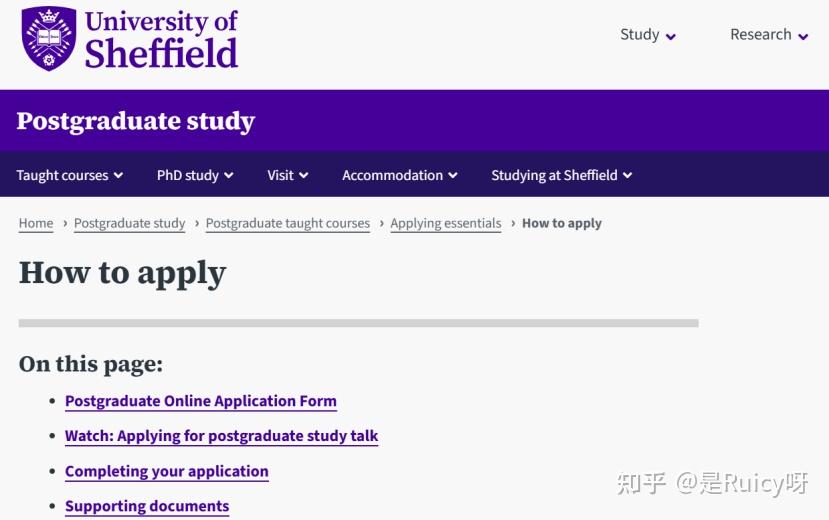Screen dimensions: 829x520
Task: Click the University of Sheffield crest logo
Action: pyautogui.click(x=49, y=39)
